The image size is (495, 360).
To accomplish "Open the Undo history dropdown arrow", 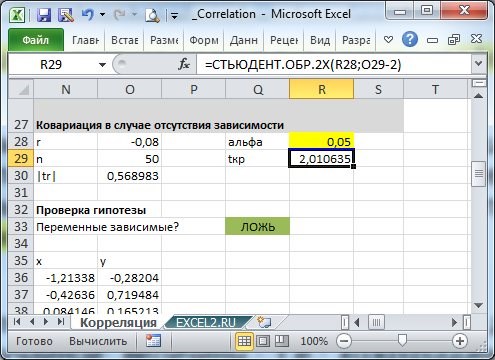I will click(103, 15).
